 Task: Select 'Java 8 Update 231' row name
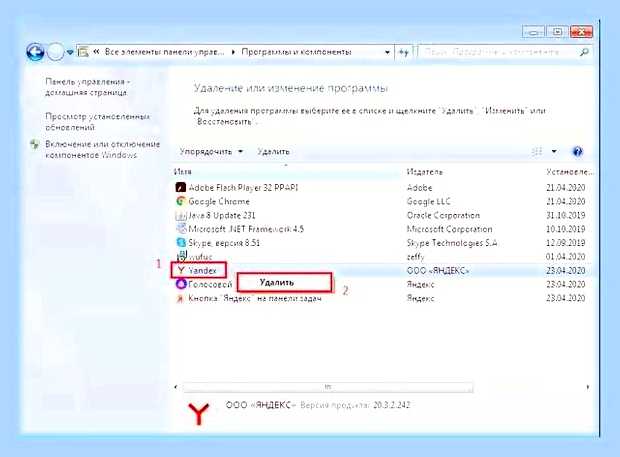222,215
